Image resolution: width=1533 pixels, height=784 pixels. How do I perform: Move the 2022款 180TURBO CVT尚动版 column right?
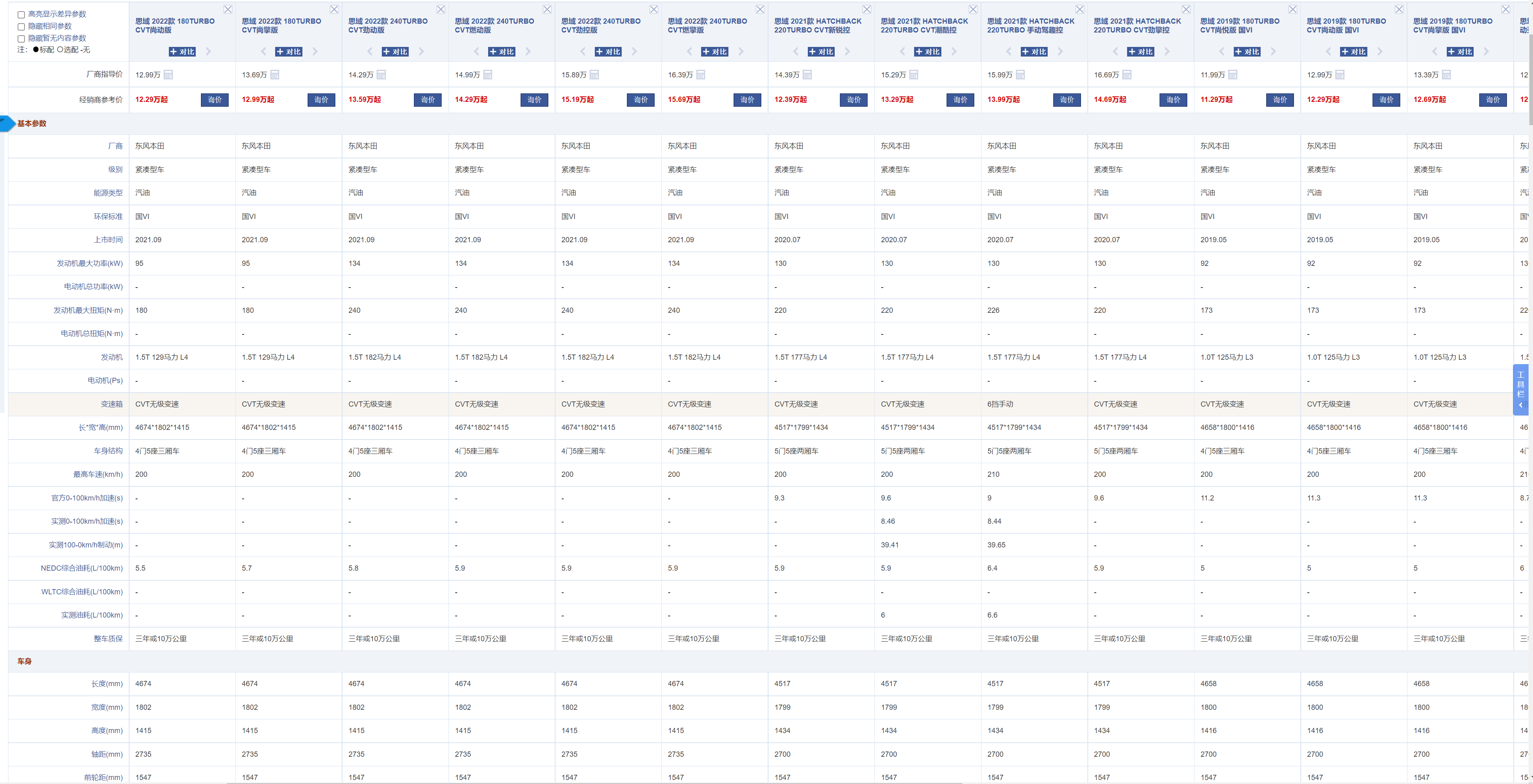(x=209, y=52)
